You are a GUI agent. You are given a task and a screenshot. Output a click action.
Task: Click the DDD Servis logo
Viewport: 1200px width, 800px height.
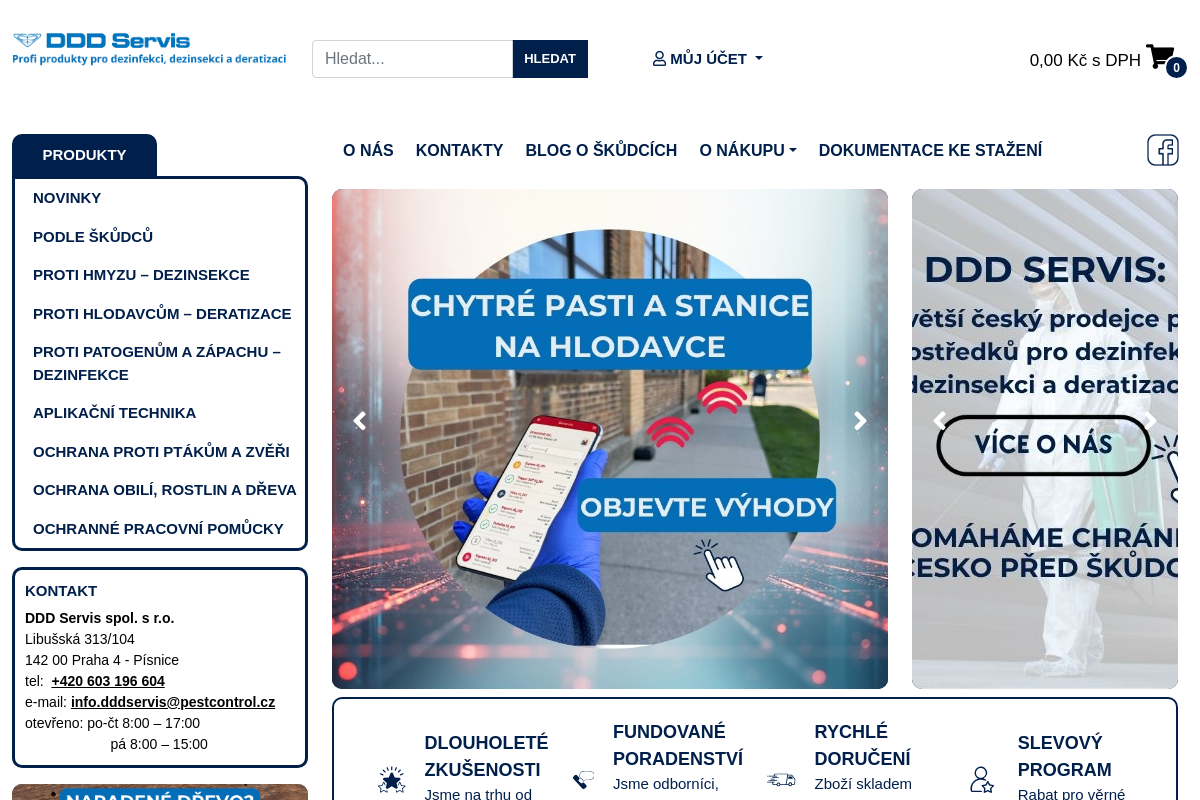click(x=148, y=48)
